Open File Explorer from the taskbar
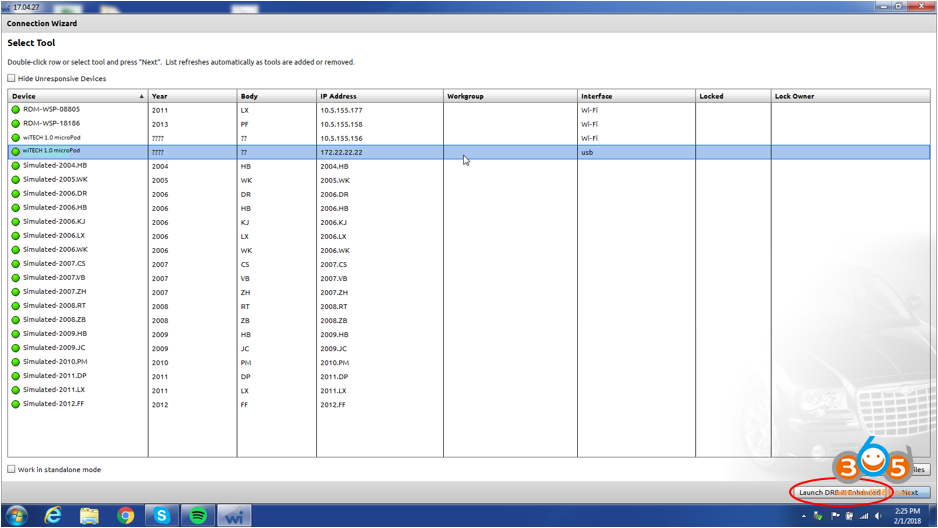This screenshot has width=938, height=528. coord(89,515)
